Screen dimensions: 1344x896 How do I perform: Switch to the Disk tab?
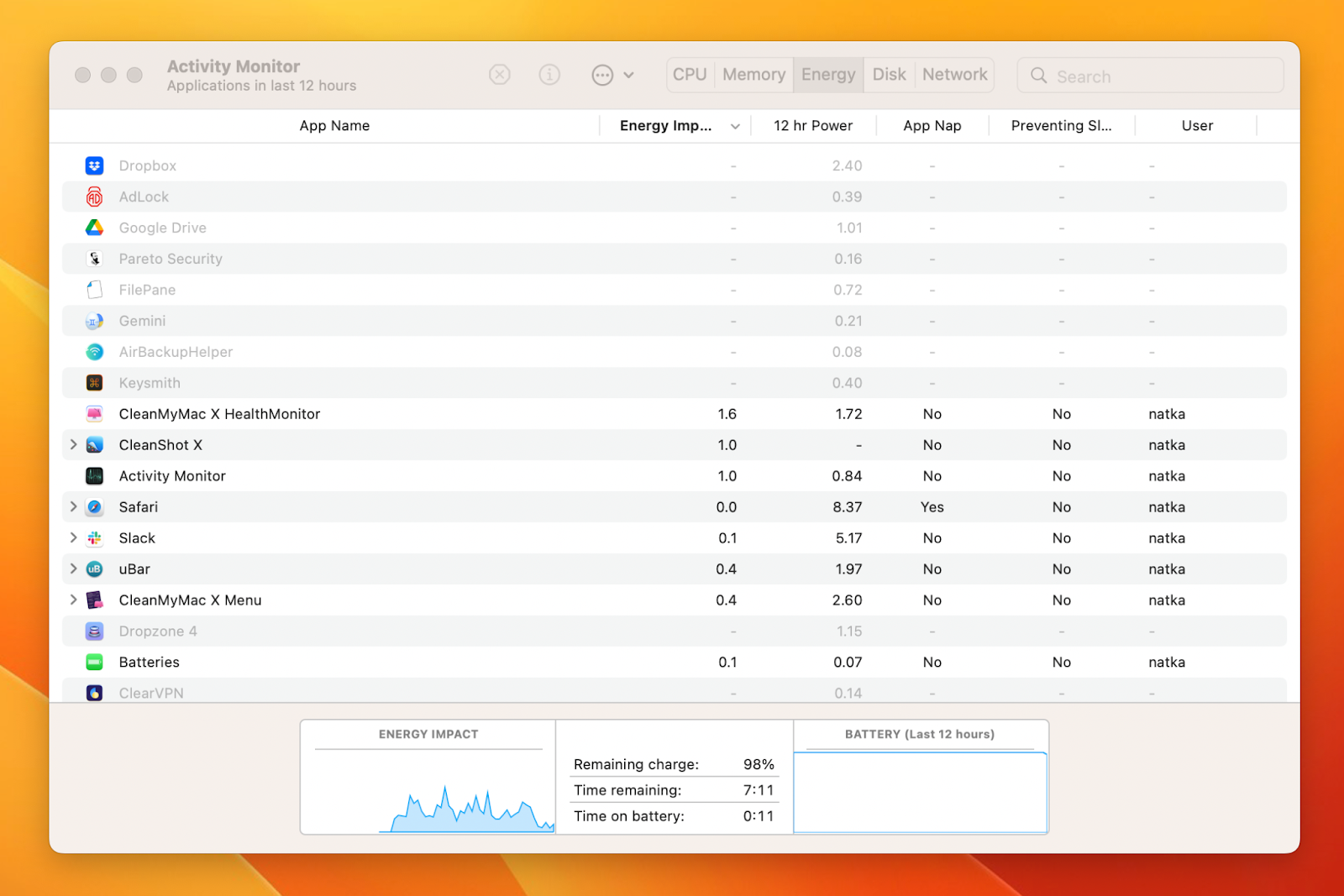pos(889,75)
